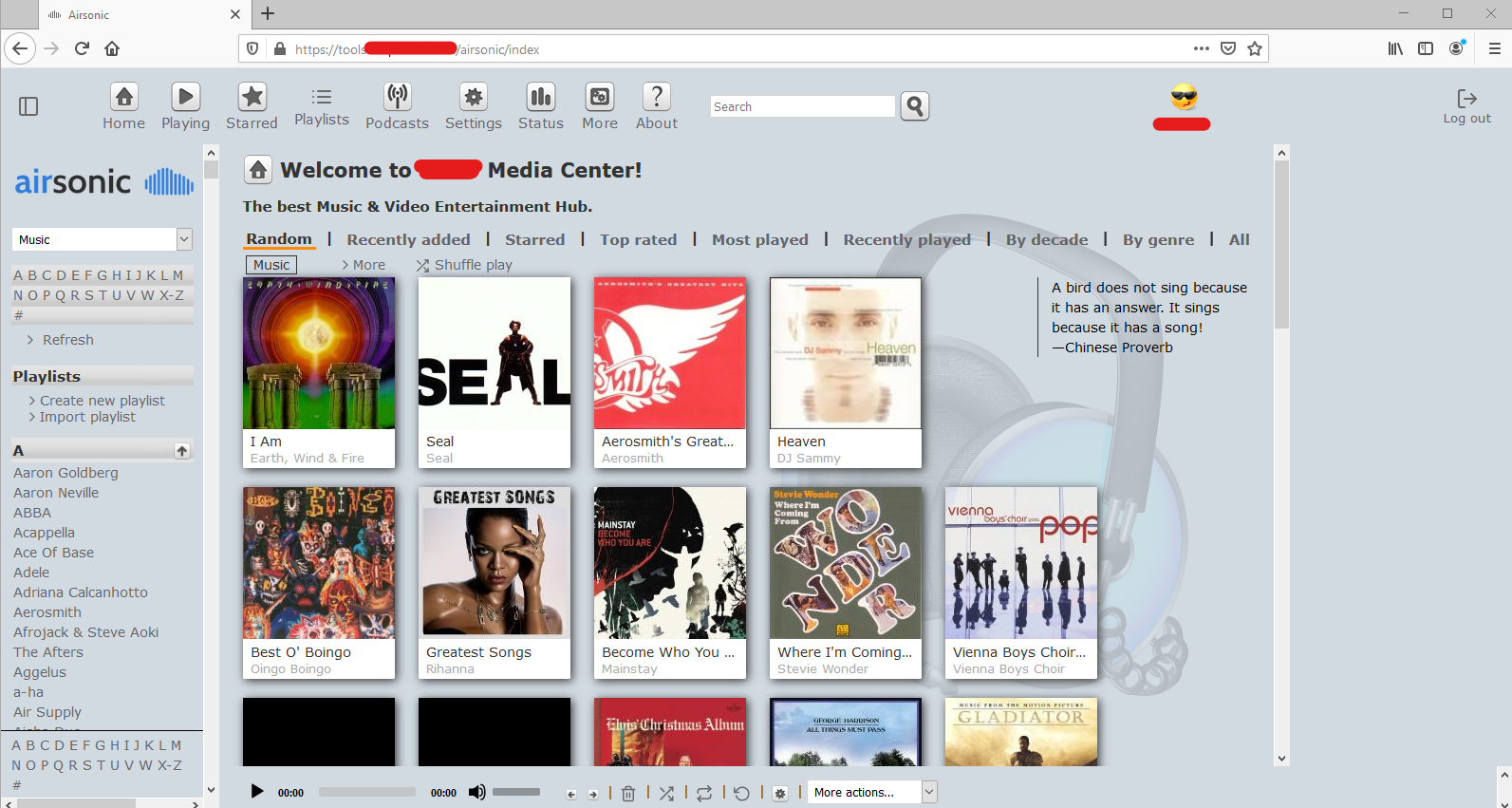
Task: Open player settings gear icon
Action: [x=780, y=793]
